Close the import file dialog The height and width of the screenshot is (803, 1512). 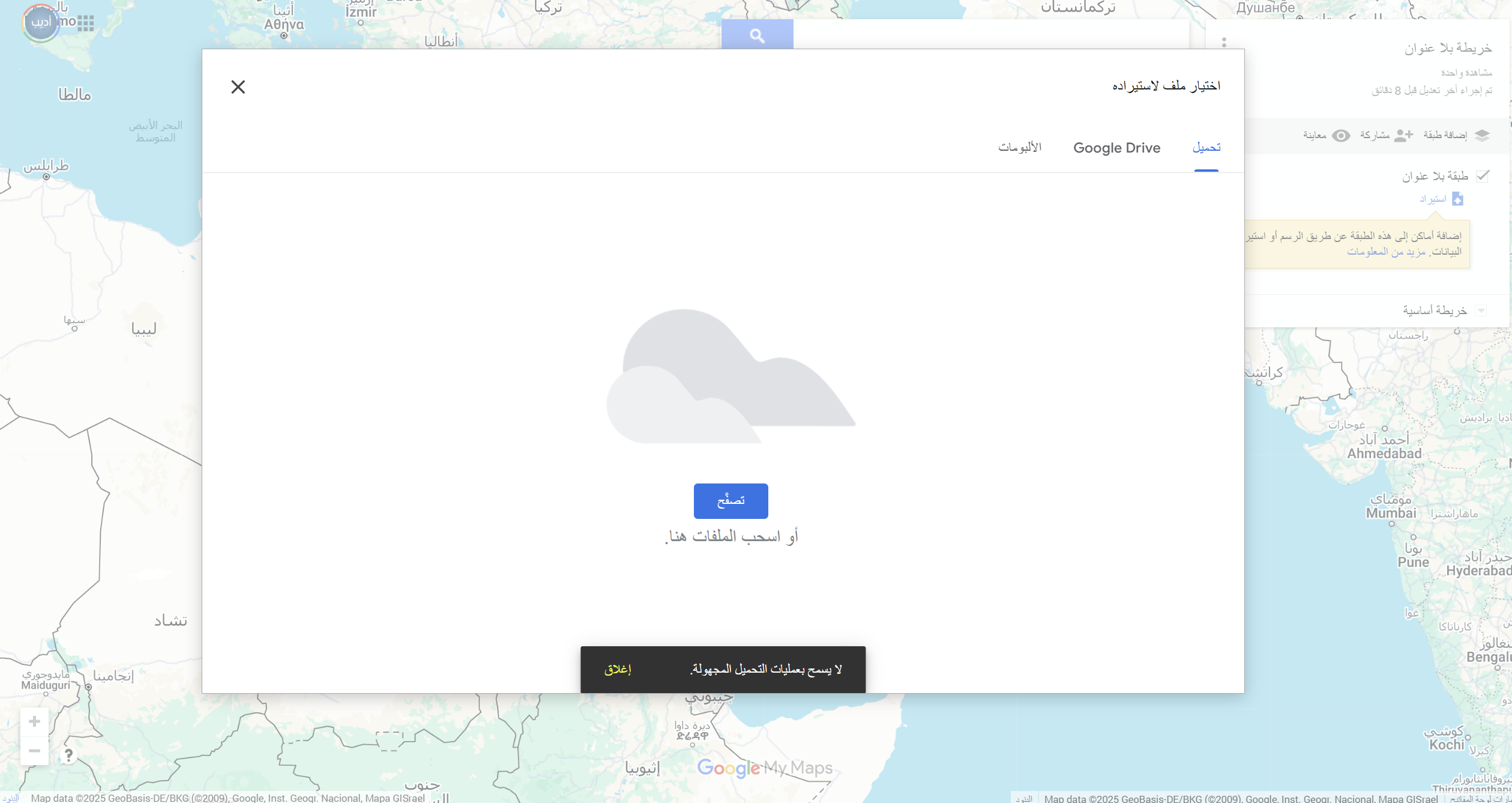tap(238, 87)
